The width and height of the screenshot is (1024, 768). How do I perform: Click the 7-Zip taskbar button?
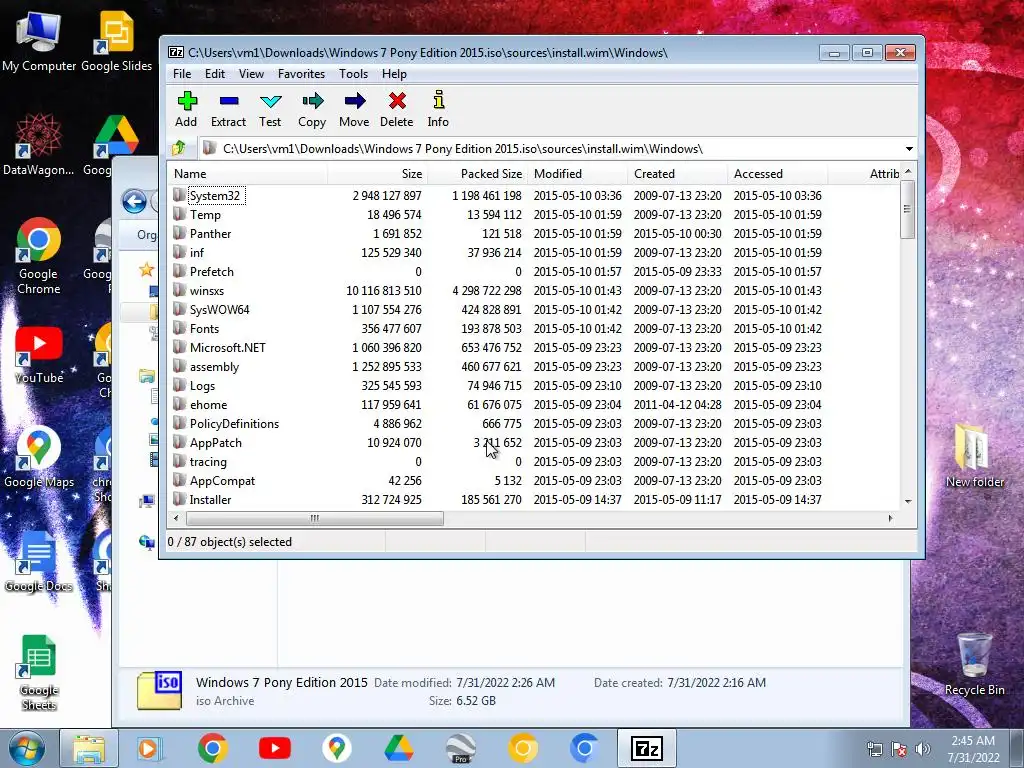647,748
